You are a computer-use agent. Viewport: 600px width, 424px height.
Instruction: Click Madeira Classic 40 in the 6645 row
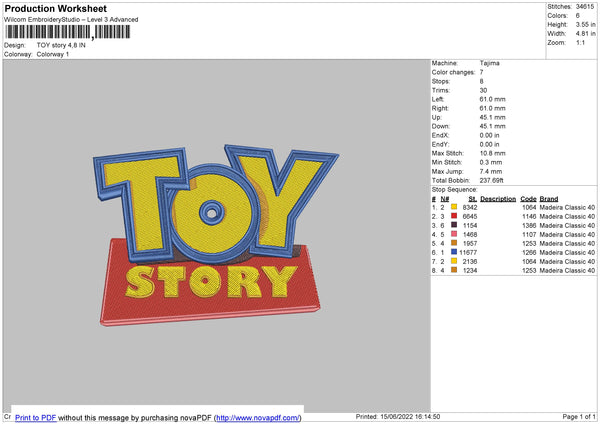[567, 216]
